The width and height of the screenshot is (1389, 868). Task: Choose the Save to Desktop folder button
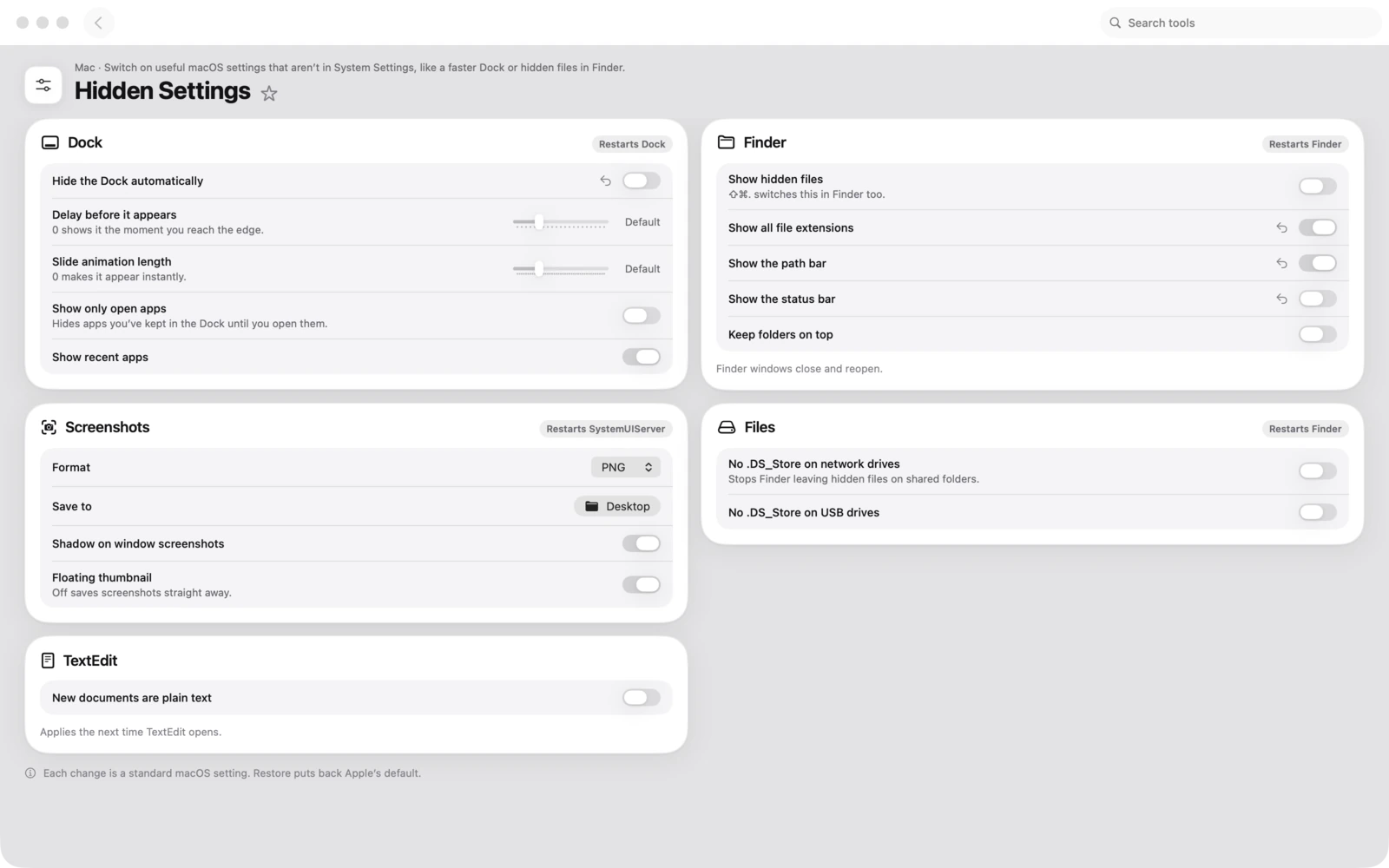pos(617,506)
